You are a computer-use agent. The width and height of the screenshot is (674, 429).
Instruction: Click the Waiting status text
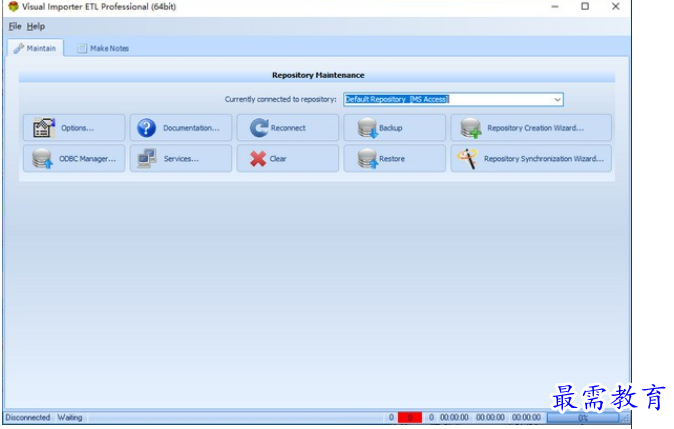(70, 417)
